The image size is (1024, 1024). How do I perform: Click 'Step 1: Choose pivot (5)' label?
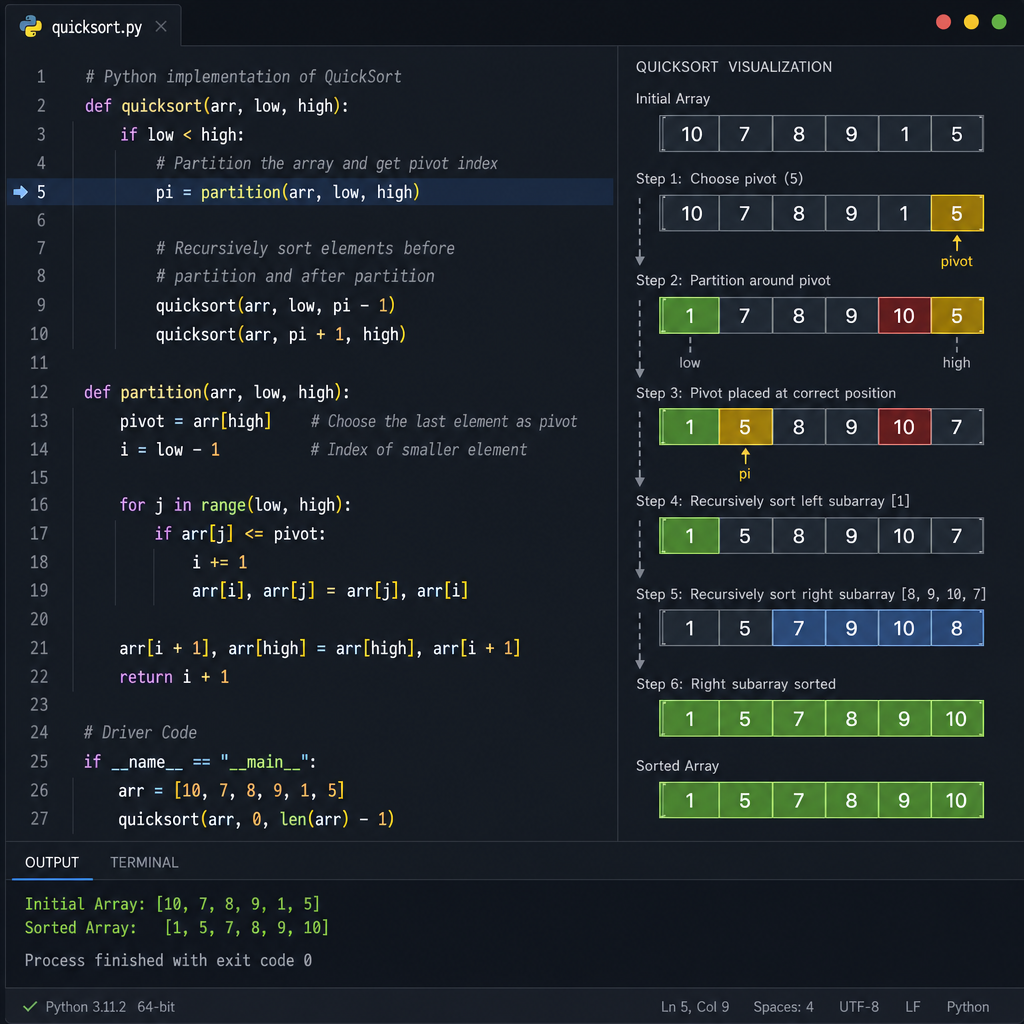(719, 179)
